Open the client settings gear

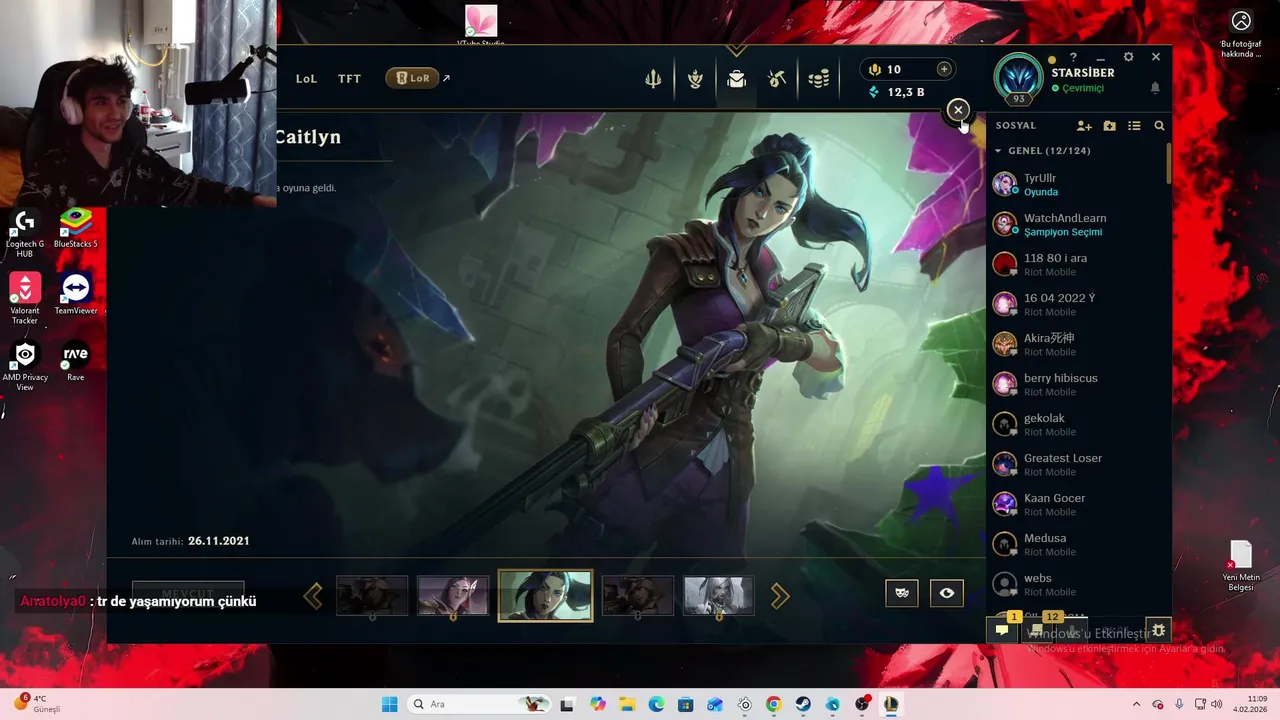(1128, 58)
